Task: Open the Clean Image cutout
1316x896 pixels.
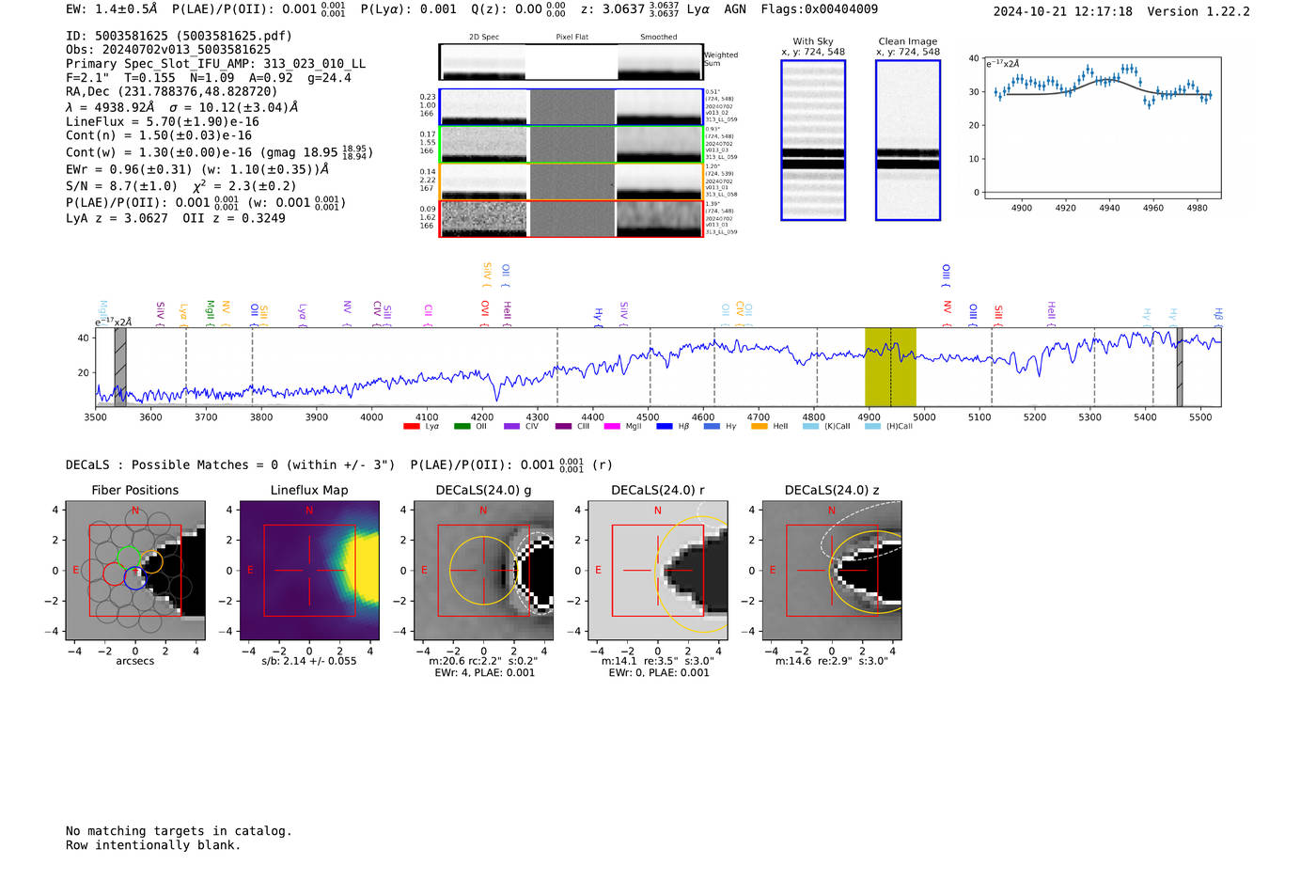Action: pos(908,140)
